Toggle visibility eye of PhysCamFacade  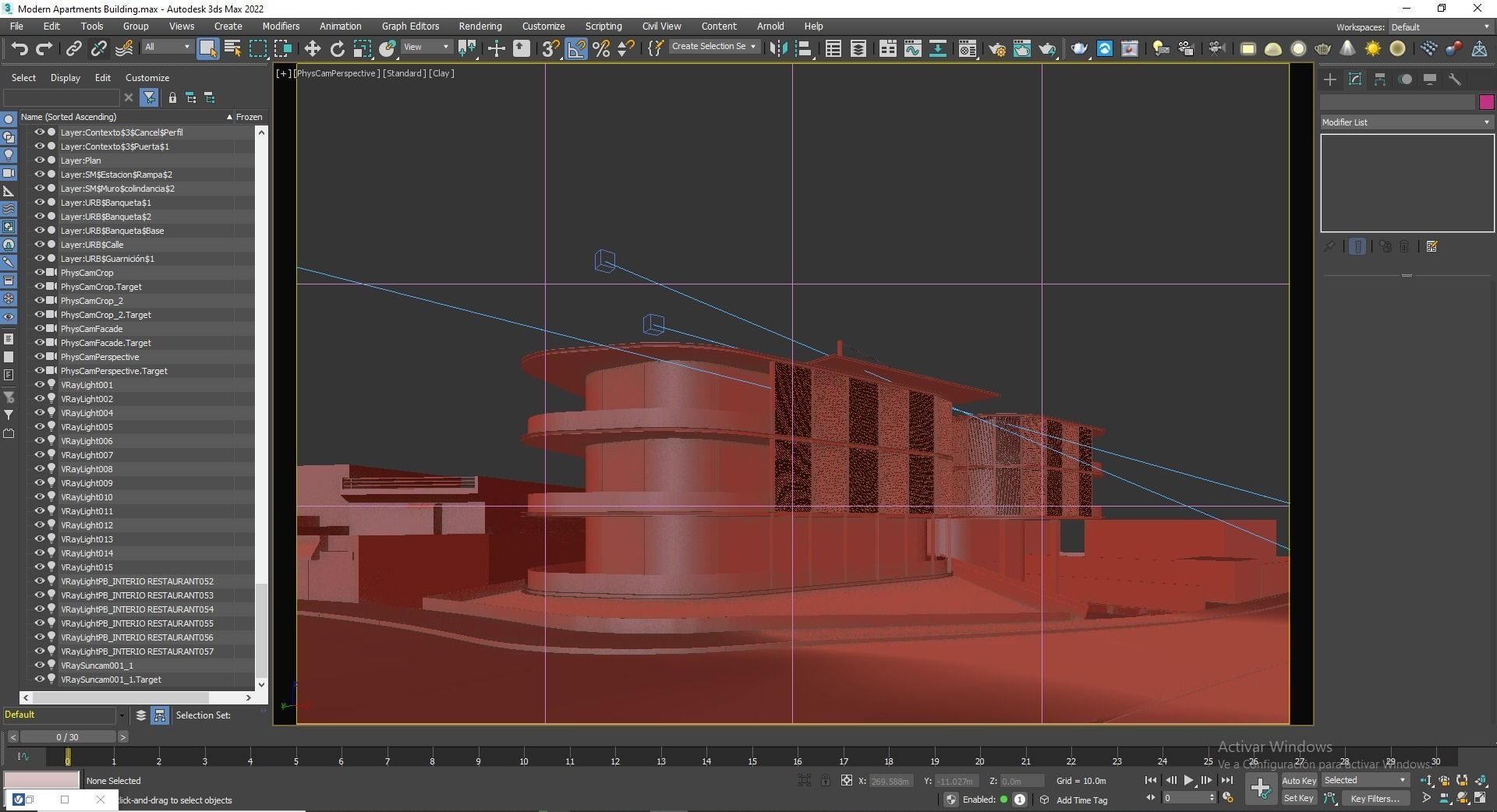pos(39,329)
